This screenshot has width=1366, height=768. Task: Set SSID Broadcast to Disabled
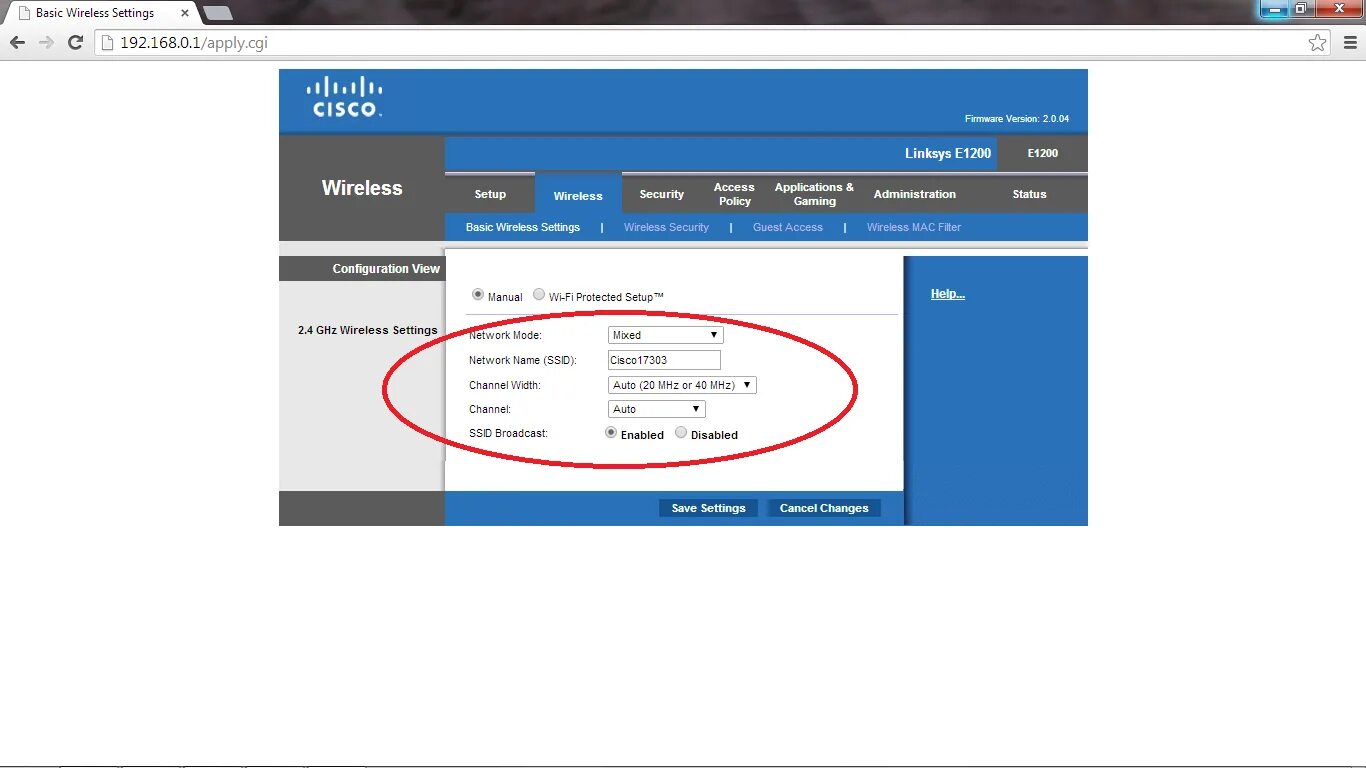681,433
